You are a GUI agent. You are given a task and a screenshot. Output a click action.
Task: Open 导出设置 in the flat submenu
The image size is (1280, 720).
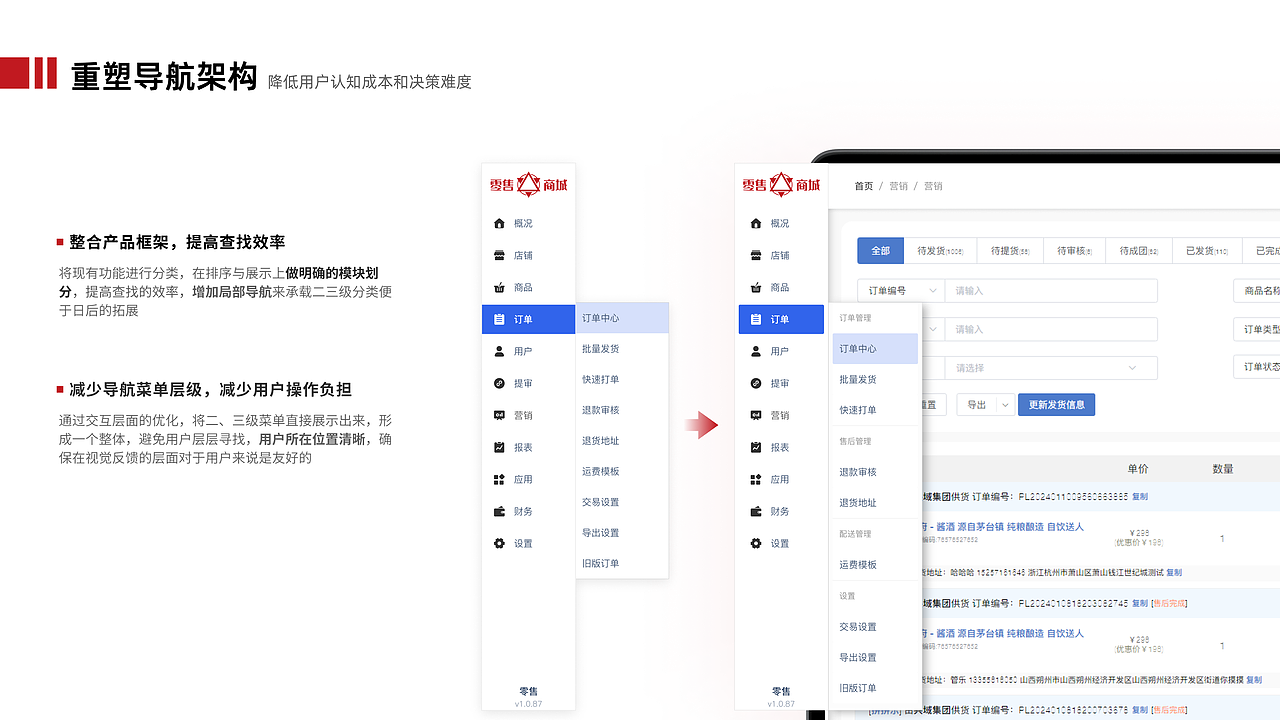[x=622, y=533]
